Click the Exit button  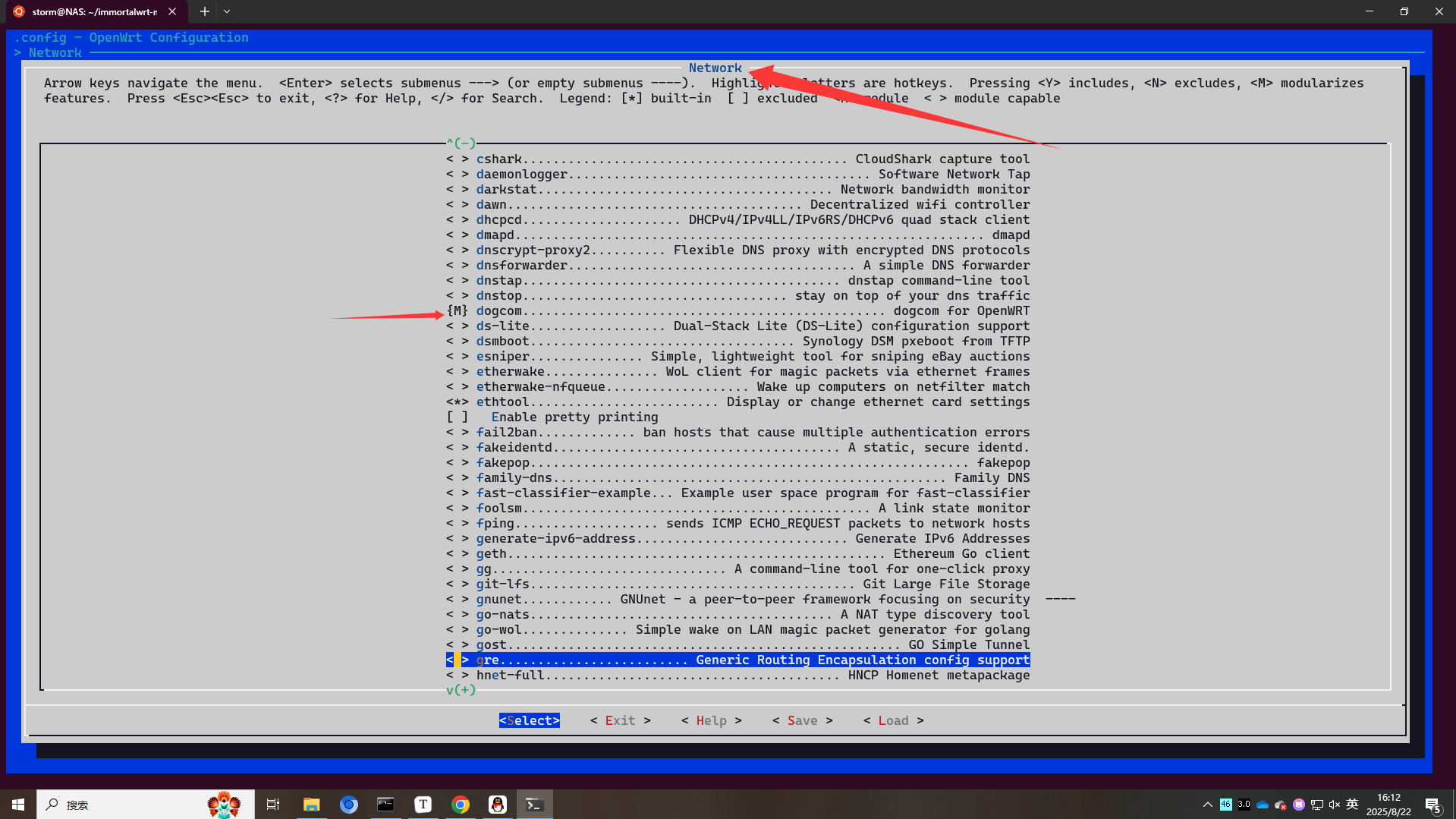[620, 720]
